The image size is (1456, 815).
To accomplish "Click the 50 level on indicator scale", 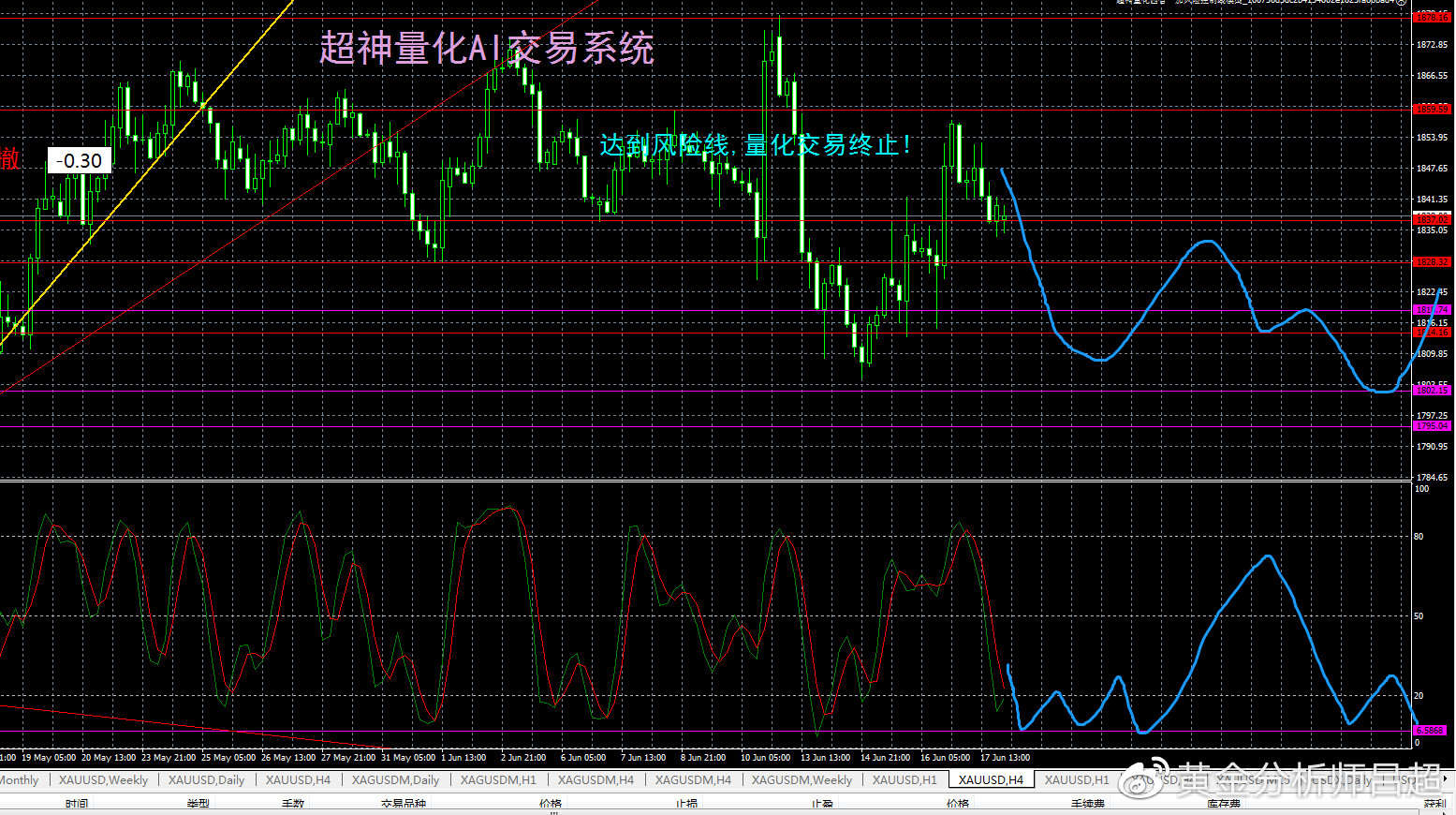I will (1419, 616).
